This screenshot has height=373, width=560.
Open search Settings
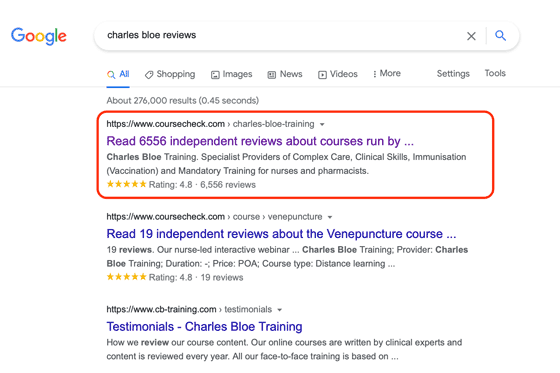pos(453,73)
